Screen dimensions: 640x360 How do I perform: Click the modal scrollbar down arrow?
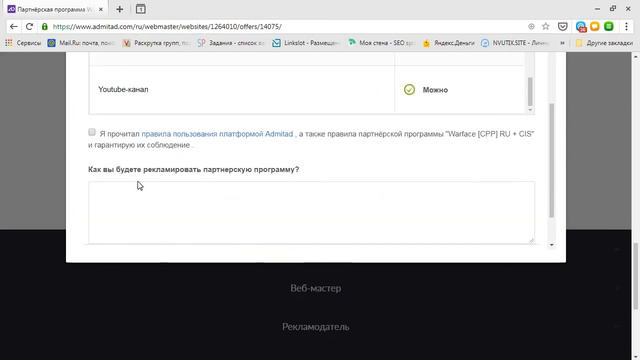[551, 245]
